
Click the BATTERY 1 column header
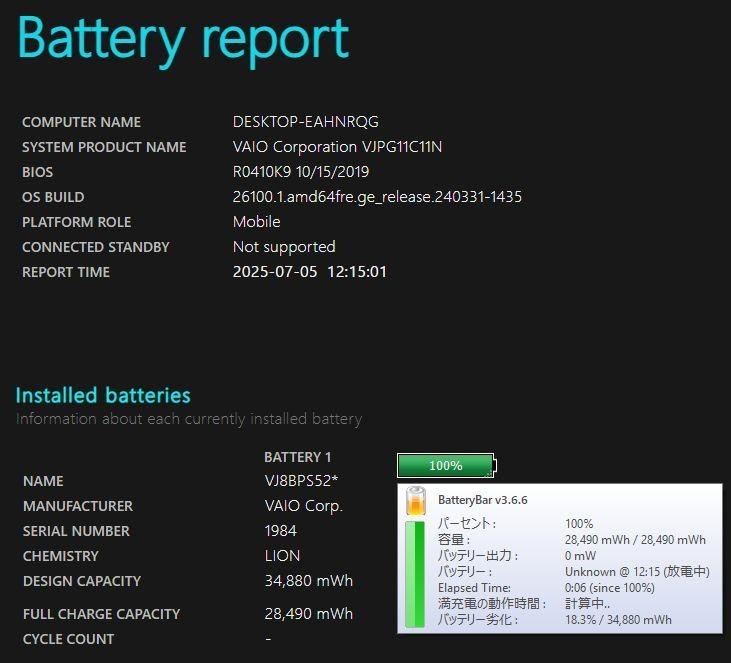297,457
